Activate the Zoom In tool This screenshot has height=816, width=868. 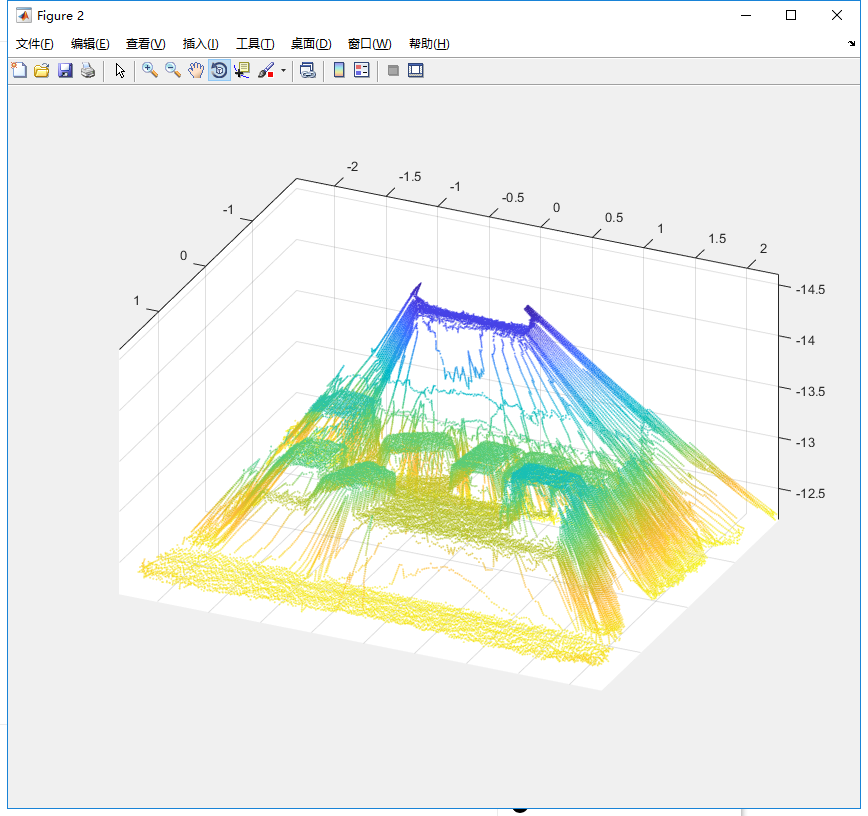(150, 70)
